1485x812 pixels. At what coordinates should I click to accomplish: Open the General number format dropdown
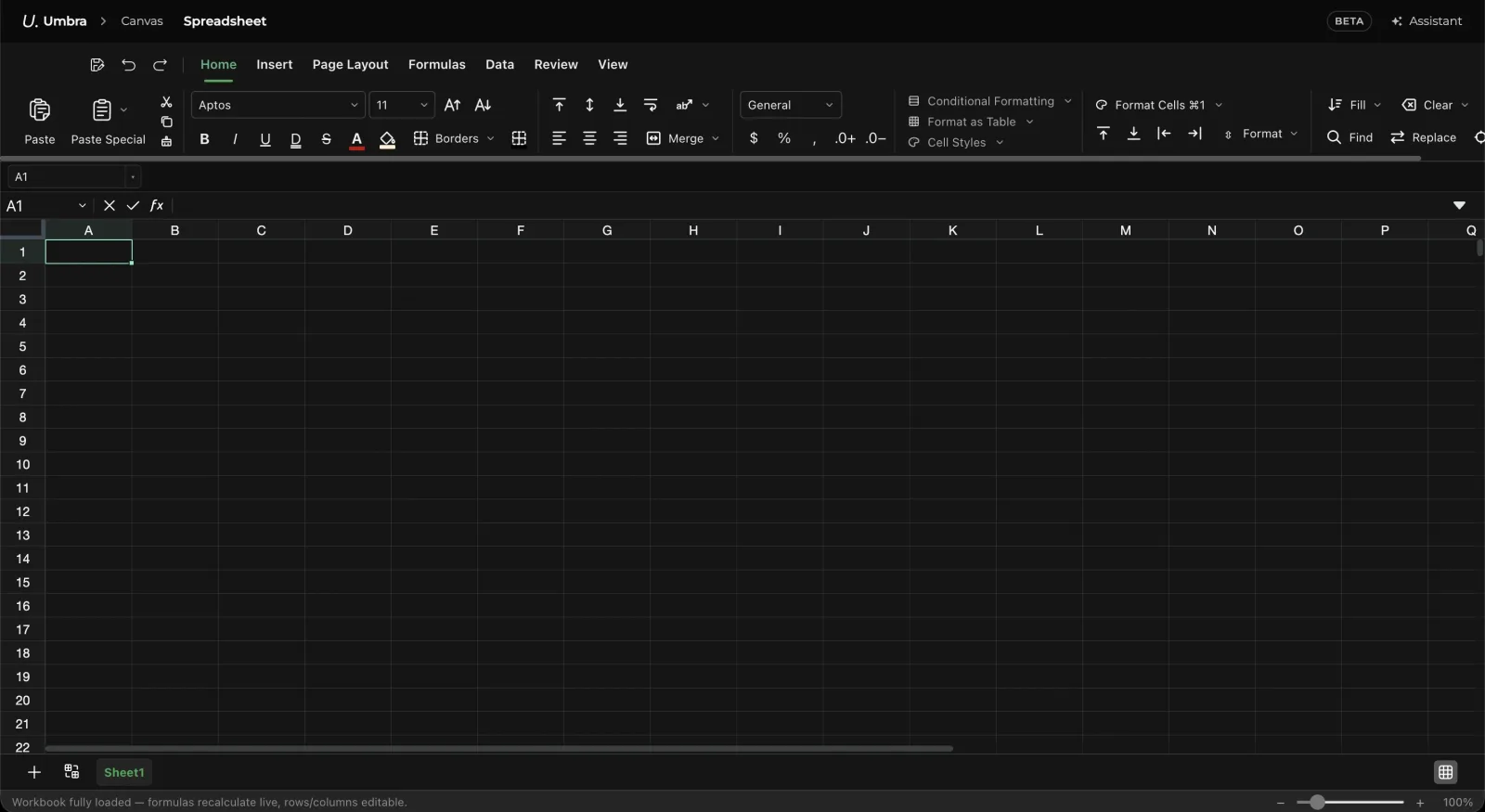(791, 105)
